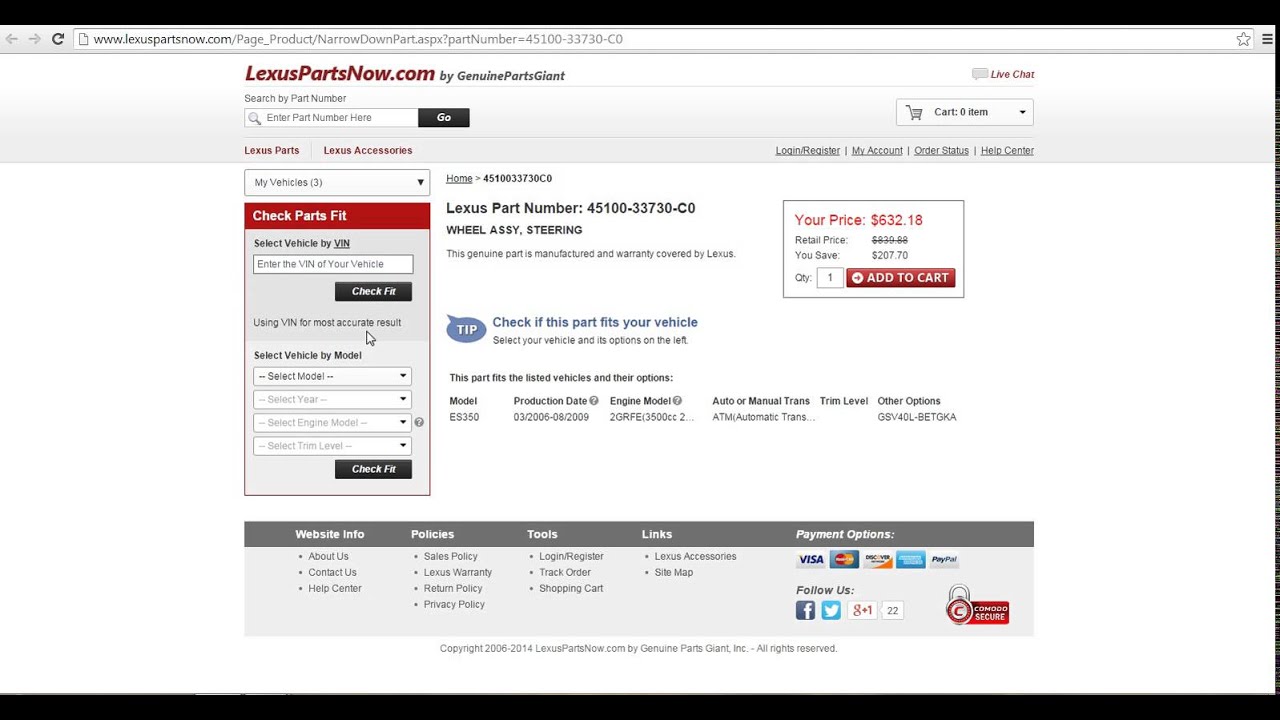Click the TIP speech bubble icon
This screenshot has width=1280, height=720.
pos(466,329)
